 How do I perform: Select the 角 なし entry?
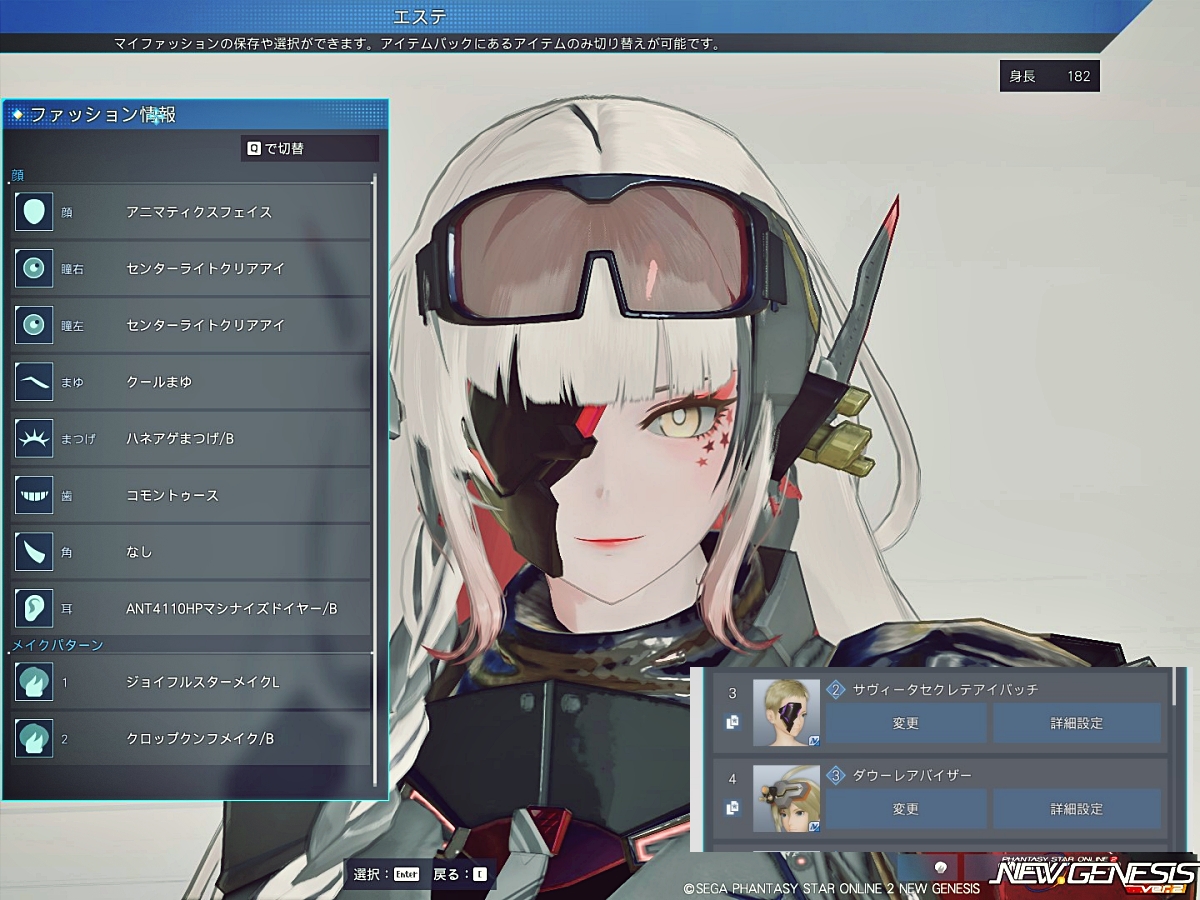pyautogui.click(x=191, y=551)
